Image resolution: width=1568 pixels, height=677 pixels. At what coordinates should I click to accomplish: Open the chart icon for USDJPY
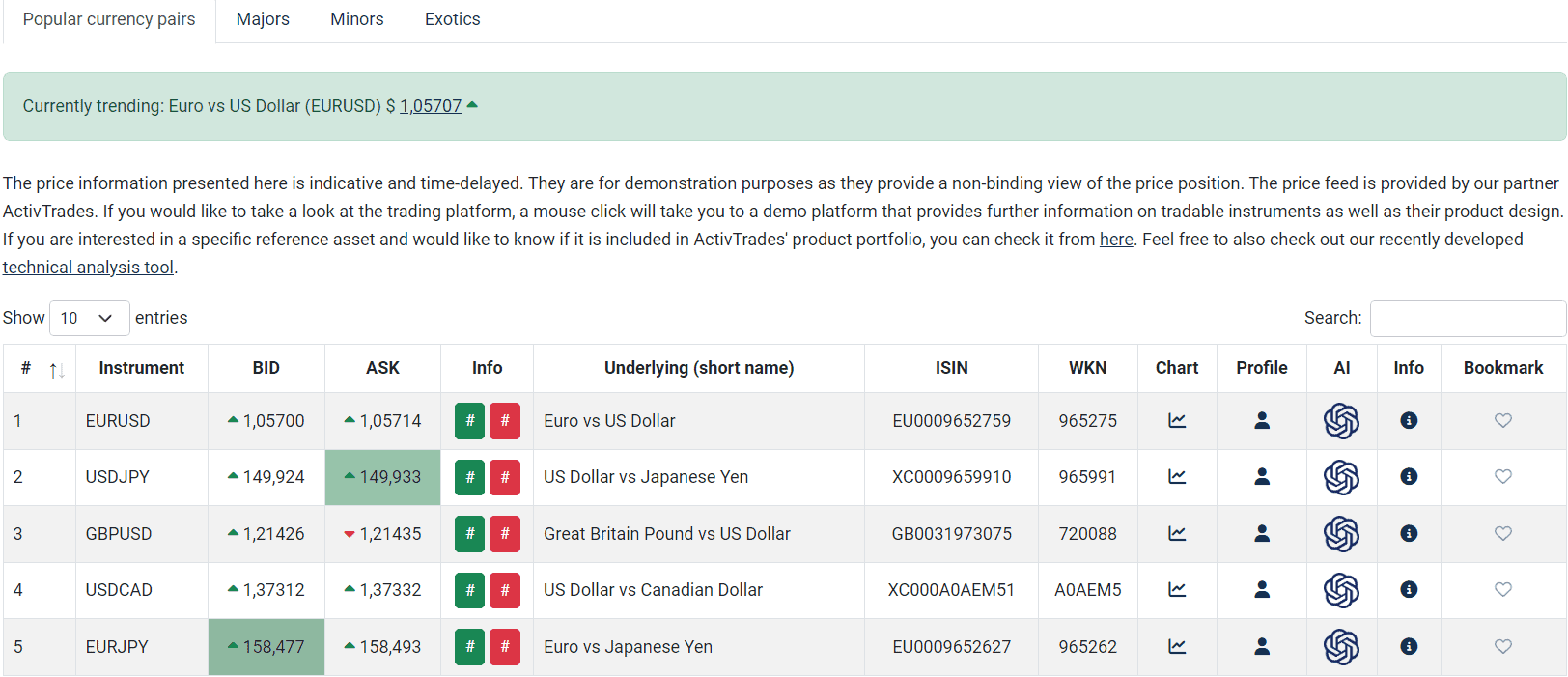click(x=1177, y=476)
